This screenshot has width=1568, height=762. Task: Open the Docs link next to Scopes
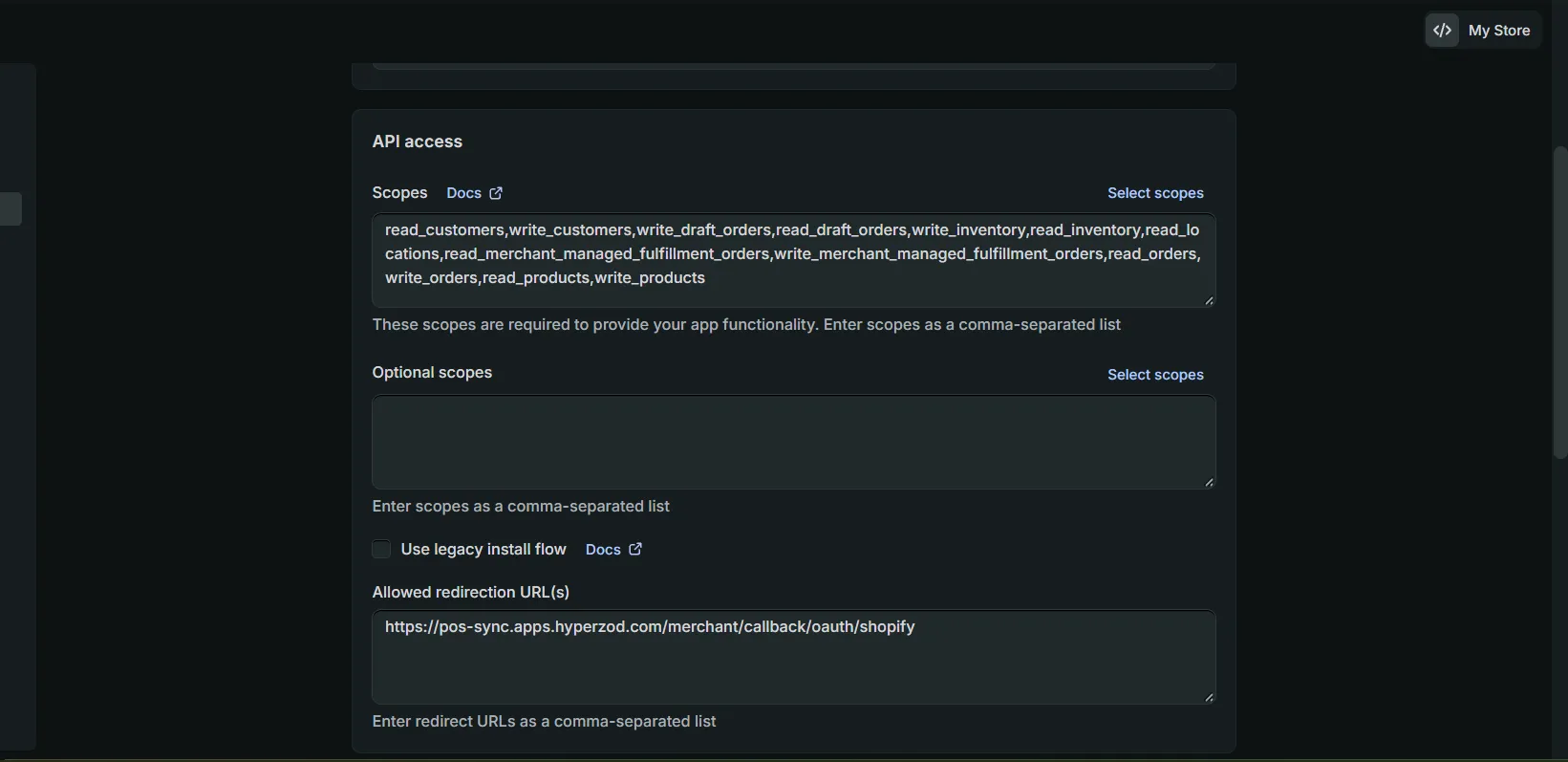[x=464, y=193]
